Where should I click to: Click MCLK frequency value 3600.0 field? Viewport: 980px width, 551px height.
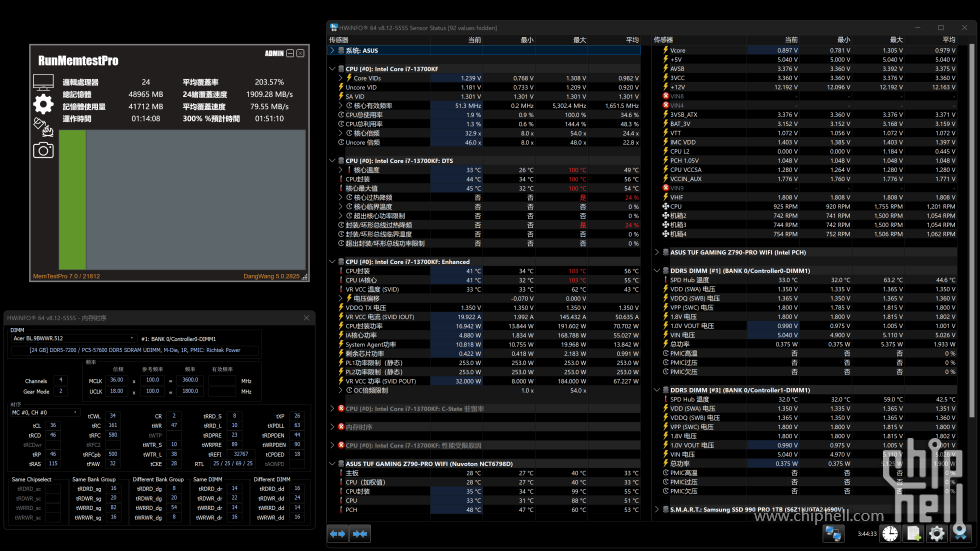pyautogui.click(x=190, y=380)
